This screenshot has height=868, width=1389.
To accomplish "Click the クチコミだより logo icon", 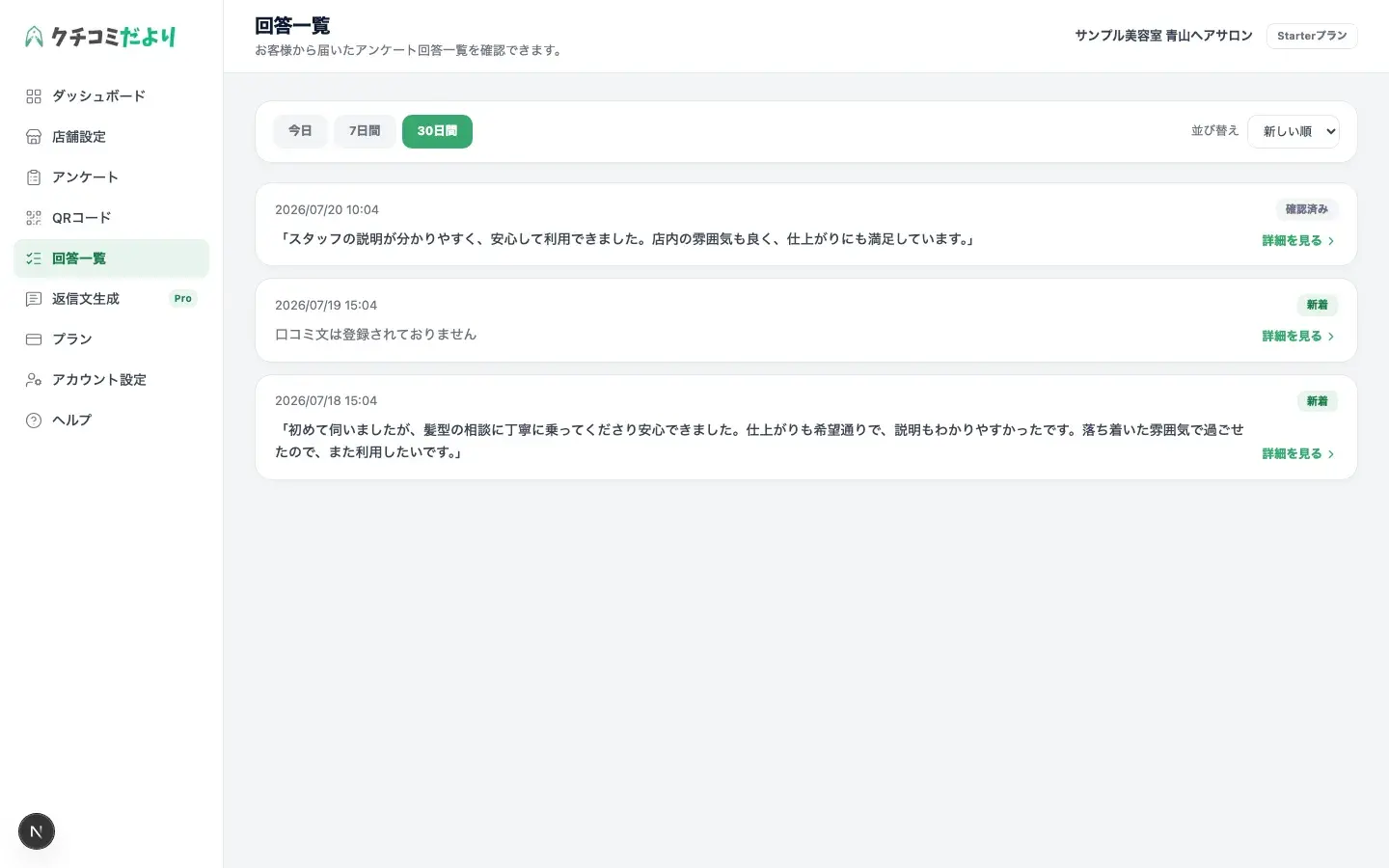I will 34,37.
